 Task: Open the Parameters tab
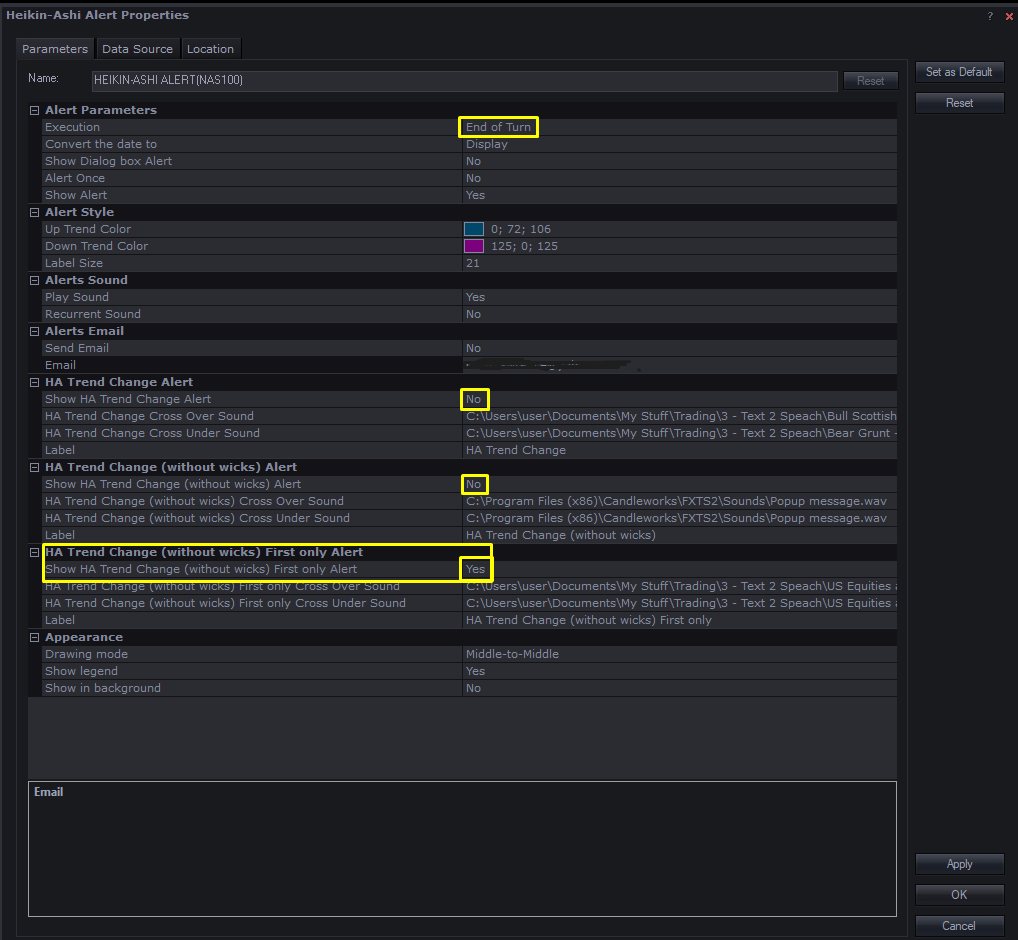pyautogui.click(x=55, y=49)
